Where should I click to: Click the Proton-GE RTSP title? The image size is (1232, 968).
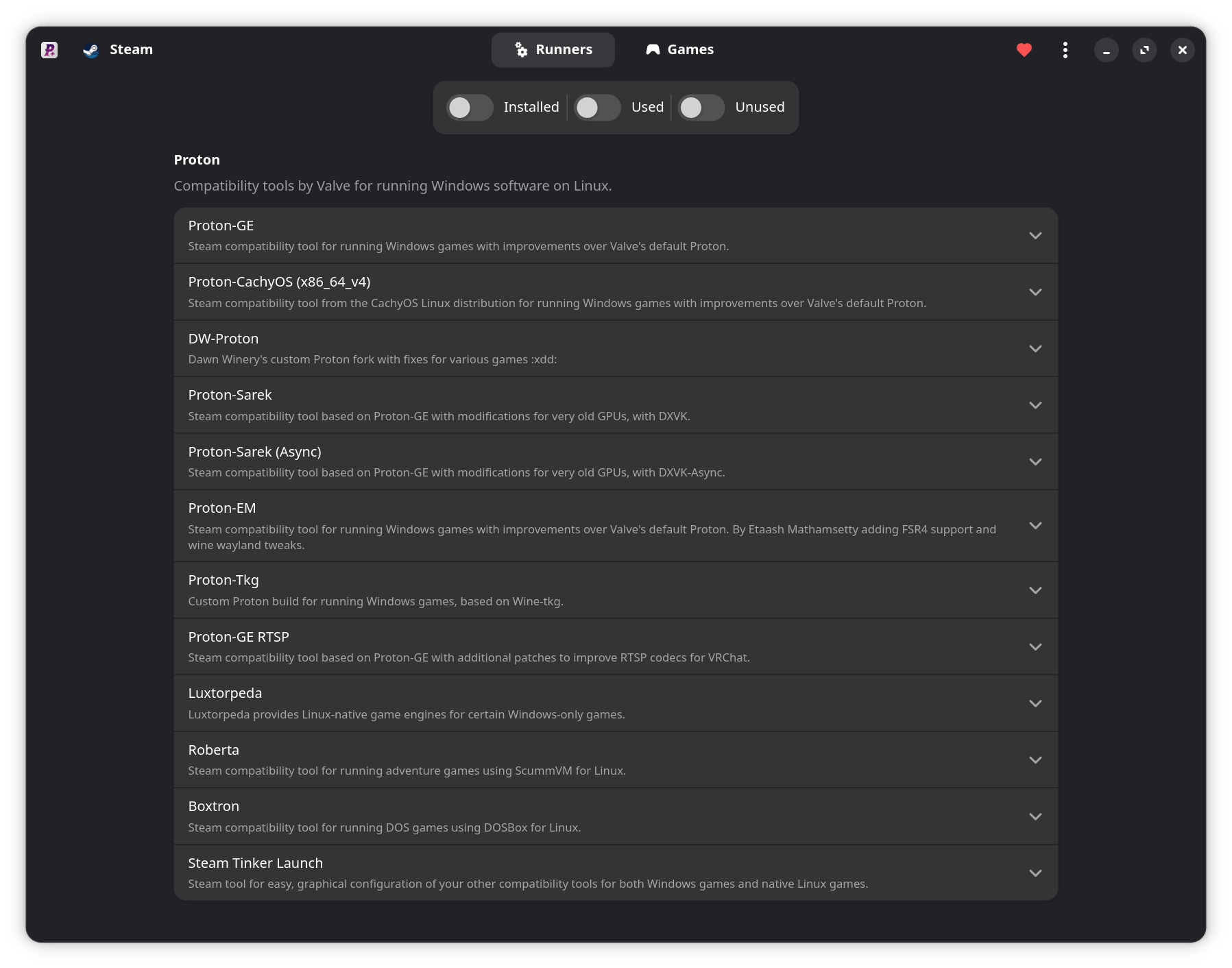coord(239,637)
